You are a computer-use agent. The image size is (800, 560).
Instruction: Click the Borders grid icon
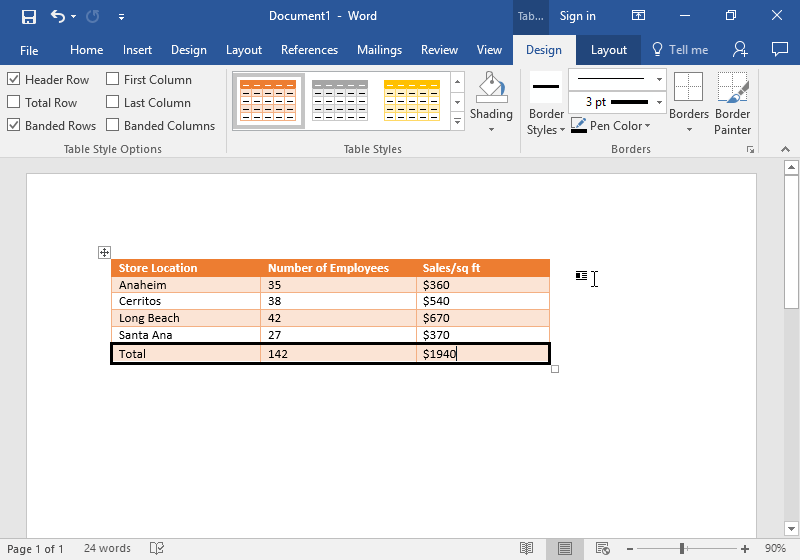coord(688,88)
